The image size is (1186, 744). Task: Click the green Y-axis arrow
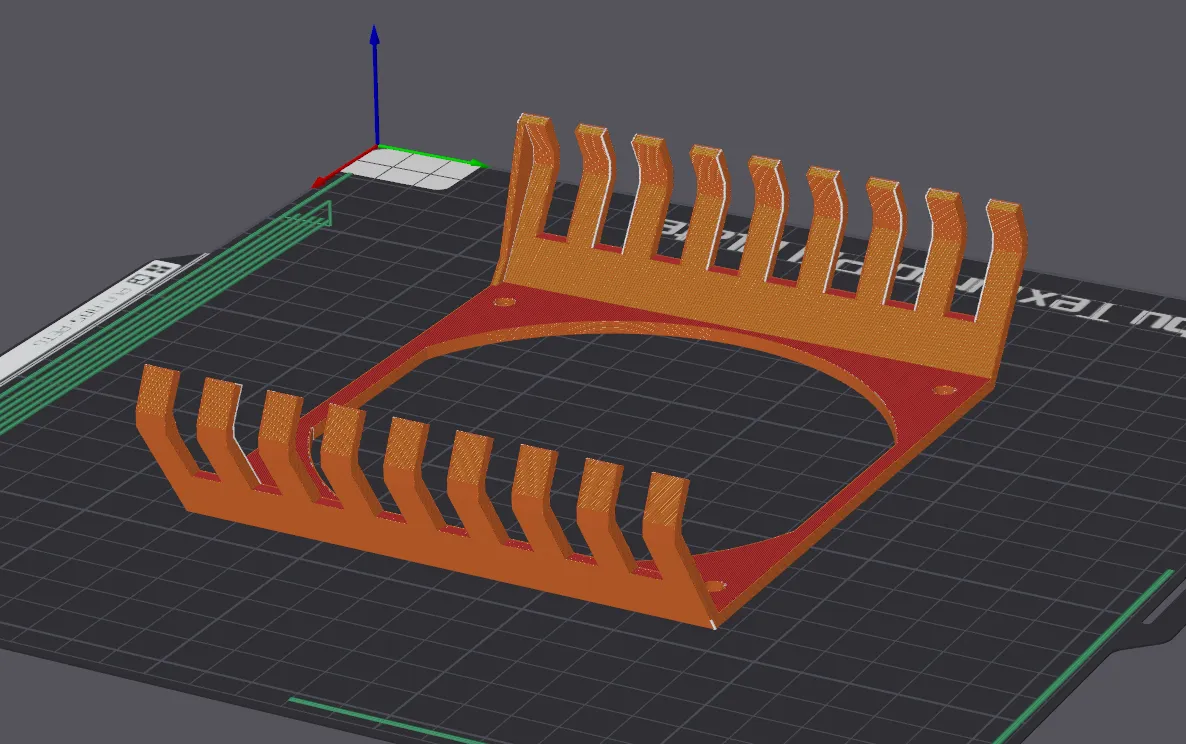pyautogui.click(x=431, y=155)
